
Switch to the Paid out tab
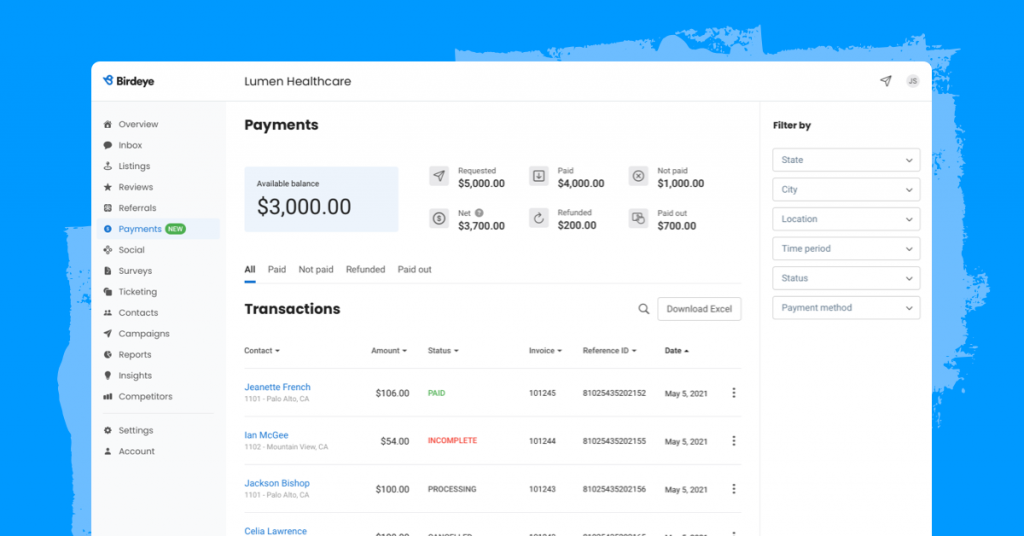click(x=415, y=270)
